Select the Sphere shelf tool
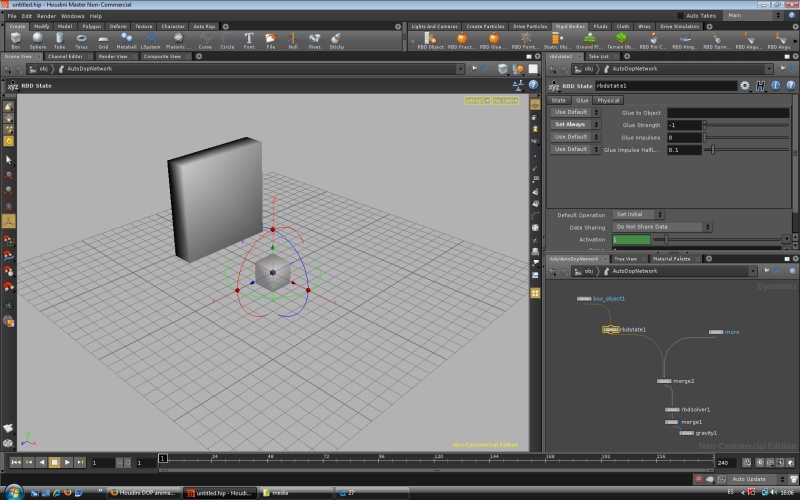 (38, 40)
